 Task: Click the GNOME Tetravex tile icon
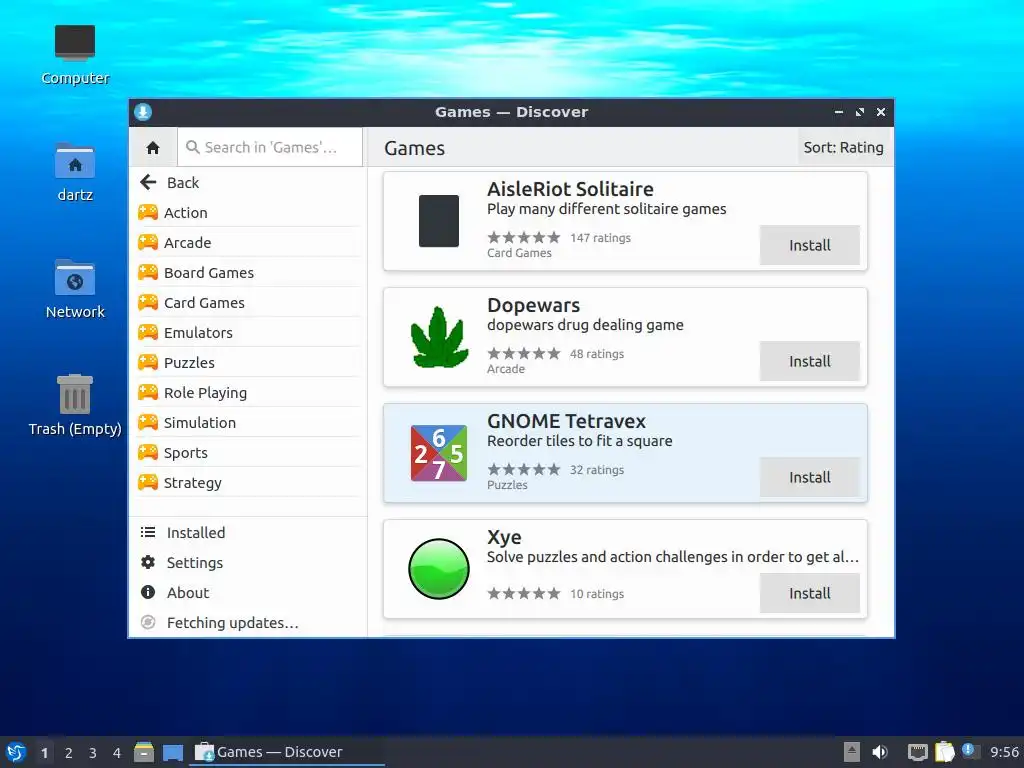tap(439, 453)
